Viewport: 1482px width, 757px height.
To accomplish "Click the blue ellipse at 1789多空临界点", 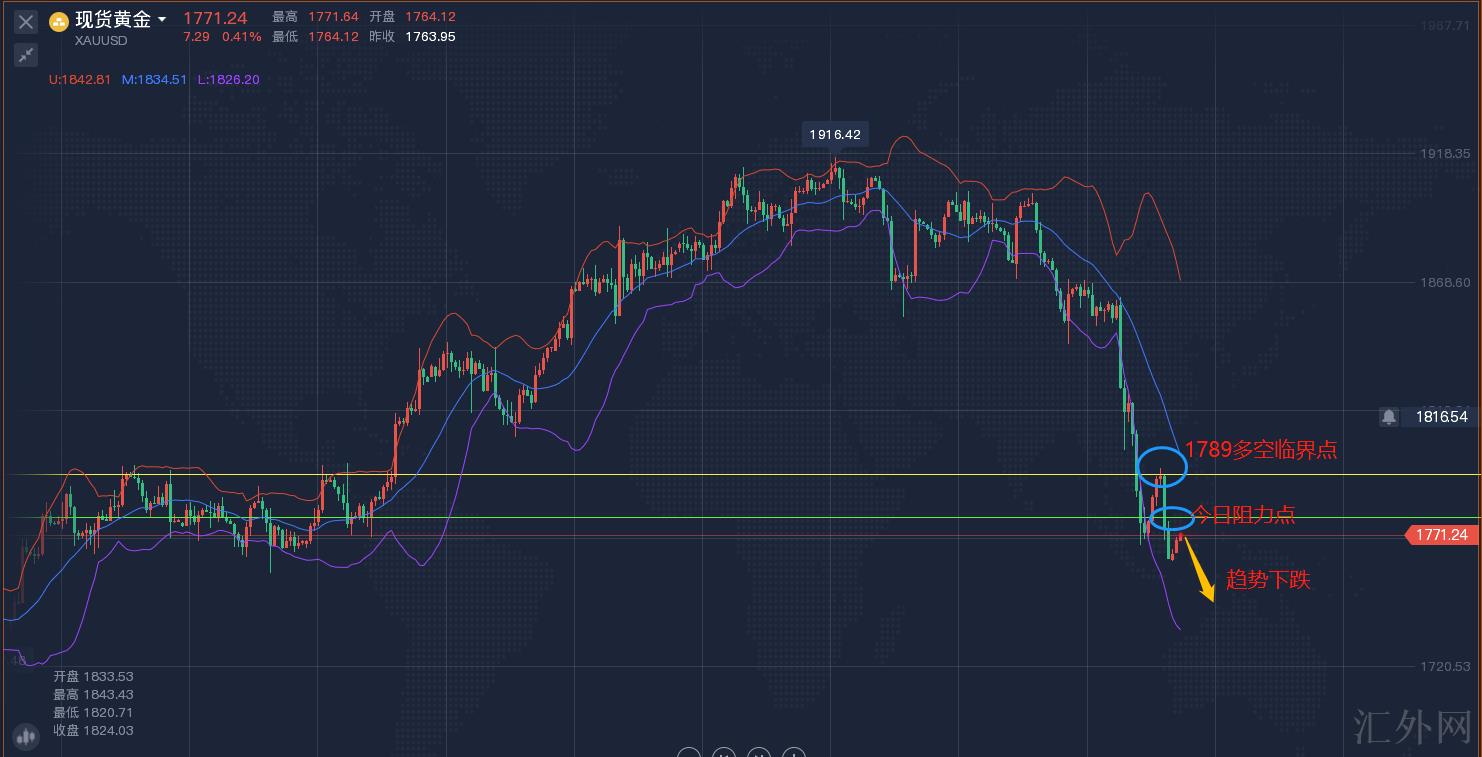I will click(1161, 466).
